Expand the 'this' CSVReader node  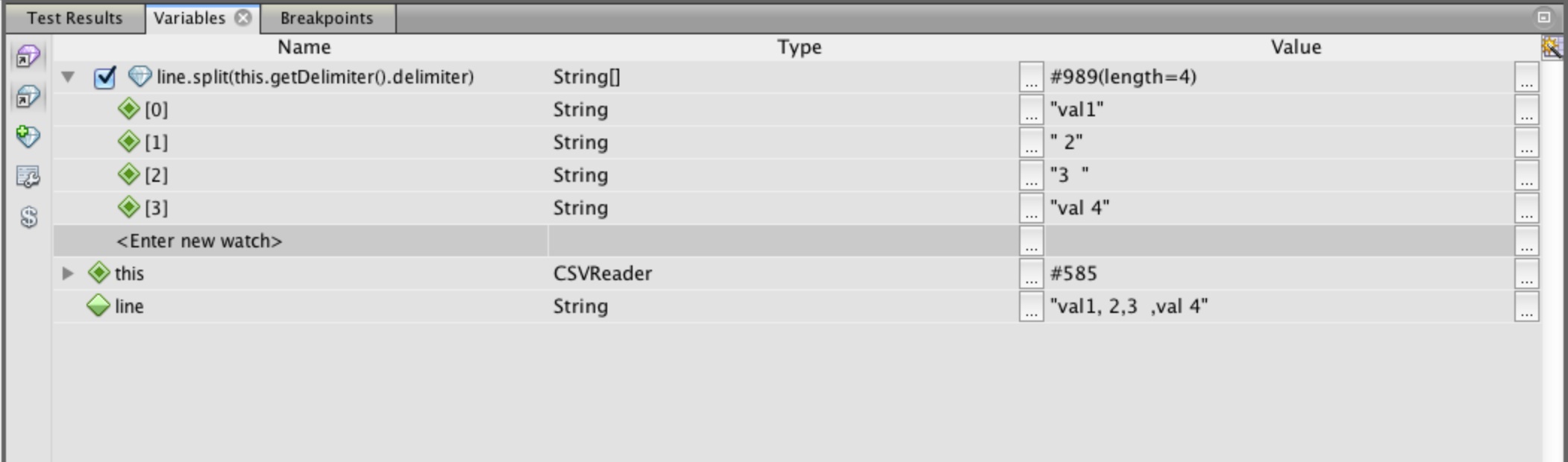[68, 273]
